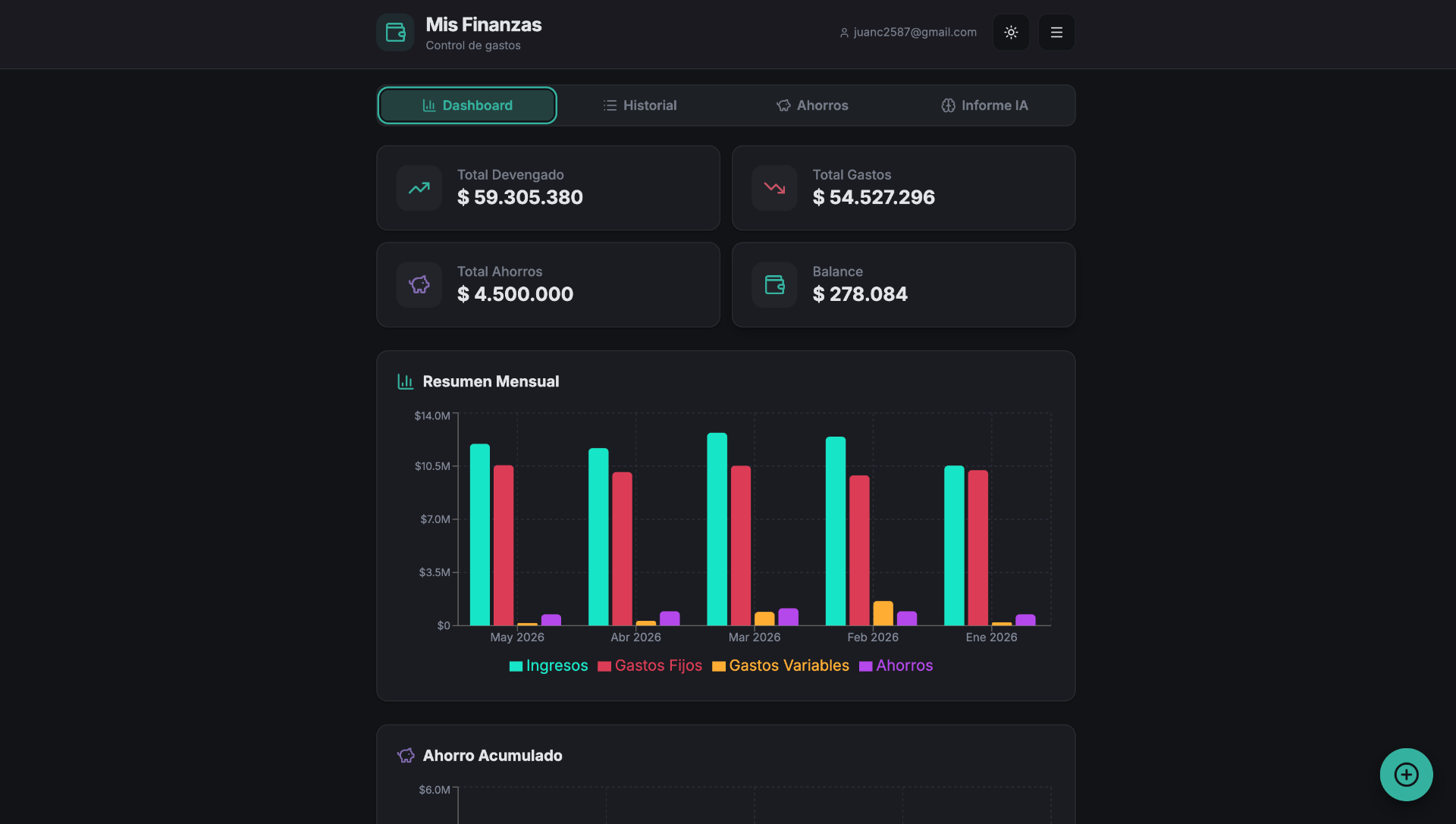Click the $ 54.527.296 amount

[874, 198]
